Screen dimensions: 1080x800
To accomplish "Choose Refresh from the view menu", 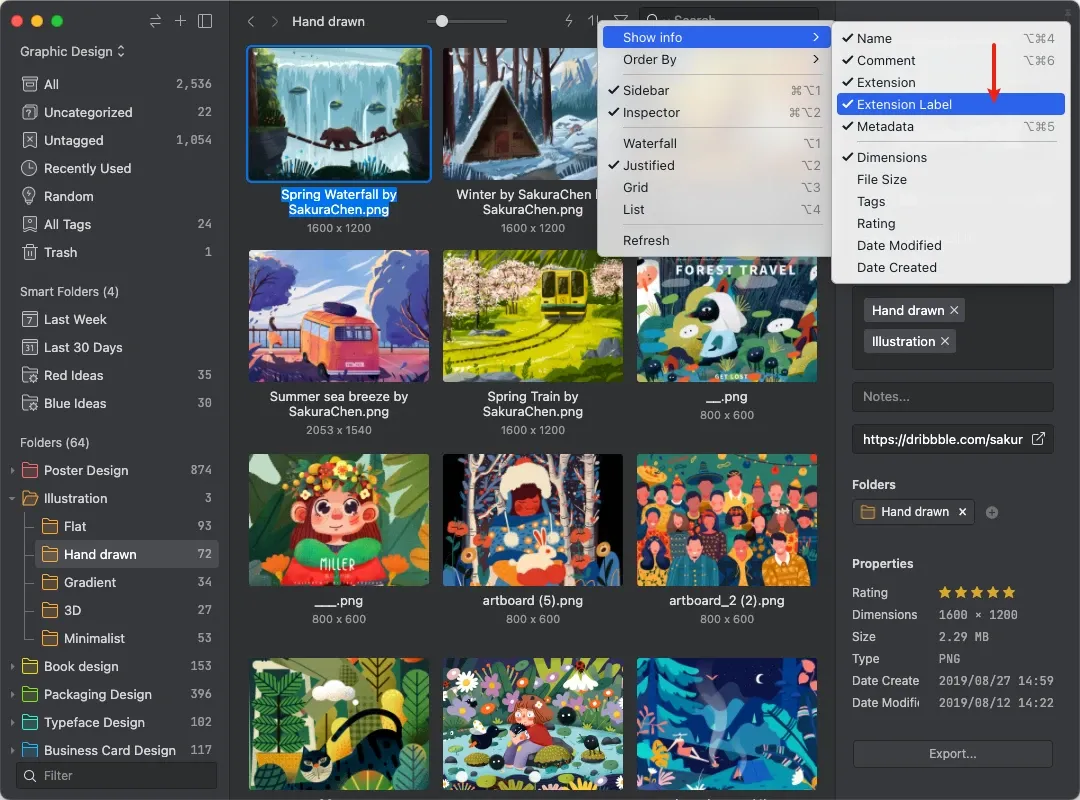I will point(714,240).
